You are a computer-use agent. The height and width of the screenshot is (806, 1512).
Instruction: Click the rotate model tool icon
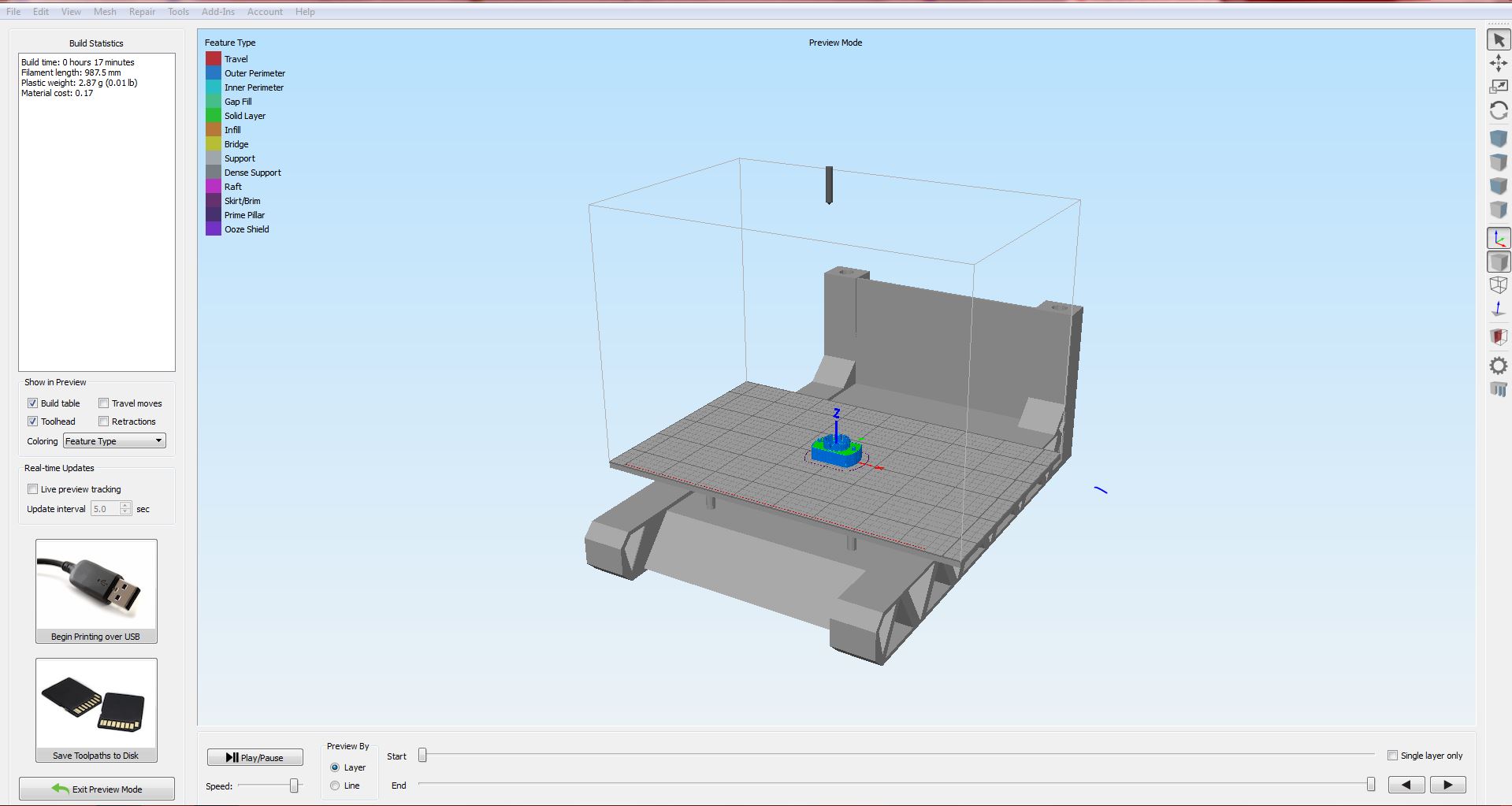pyautogui.click(x=1498, y=111)
